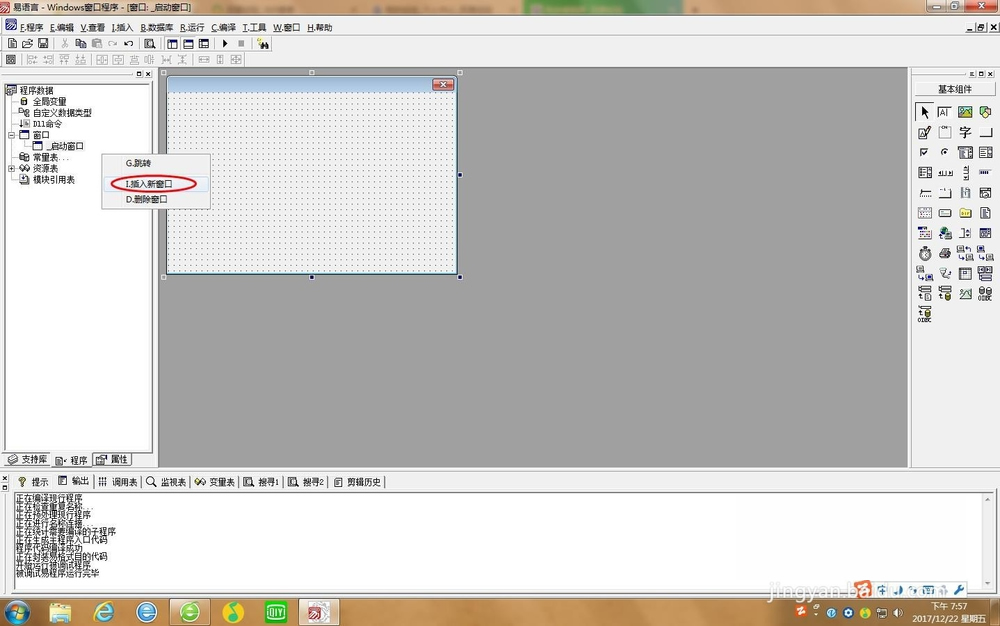Collapse the 窗口 tree node
Viewport: 1000px width, 626px height.
pos(11,135)
